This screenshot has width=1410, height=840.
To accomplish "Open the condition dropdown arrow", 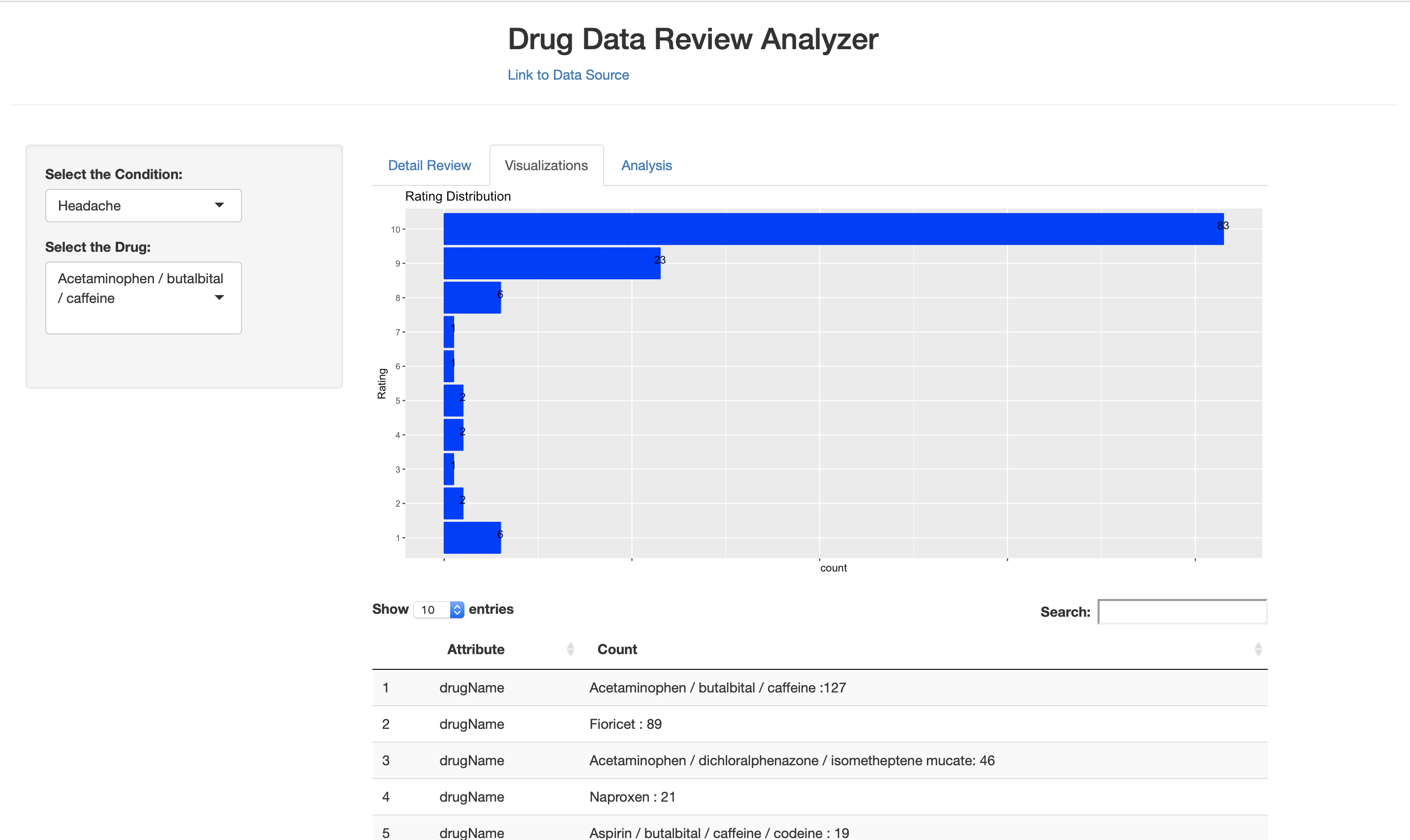I will [x=220, y=206].
